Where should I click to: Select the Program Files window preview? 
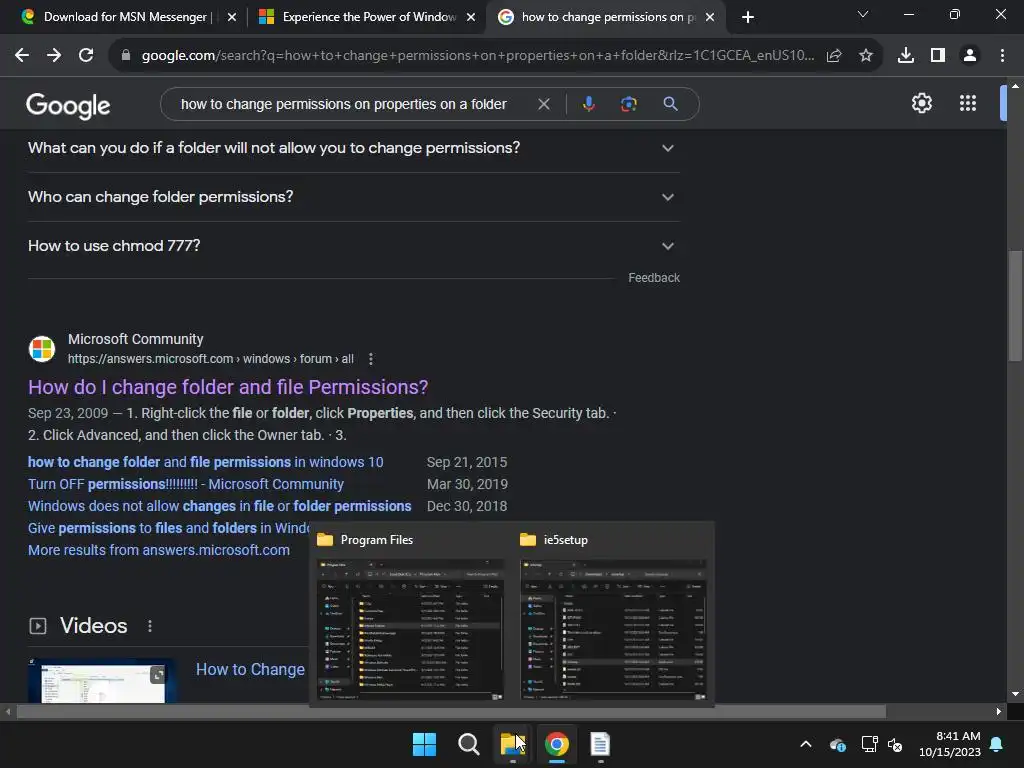click(410, 614)
